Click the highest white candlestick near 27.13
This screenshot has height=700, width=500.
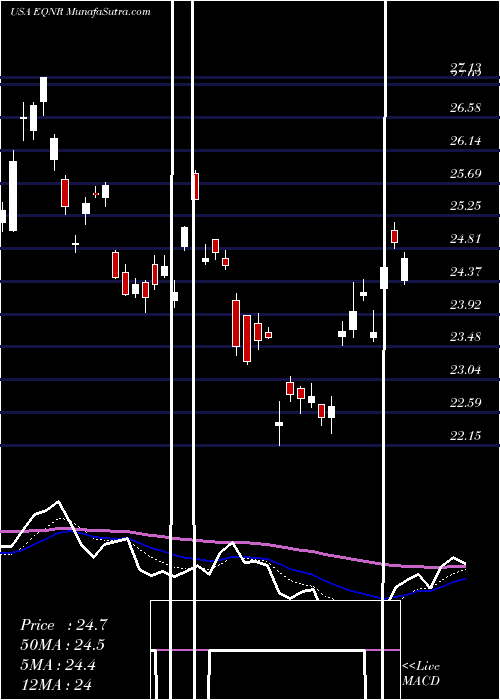(x=43, y=96)
